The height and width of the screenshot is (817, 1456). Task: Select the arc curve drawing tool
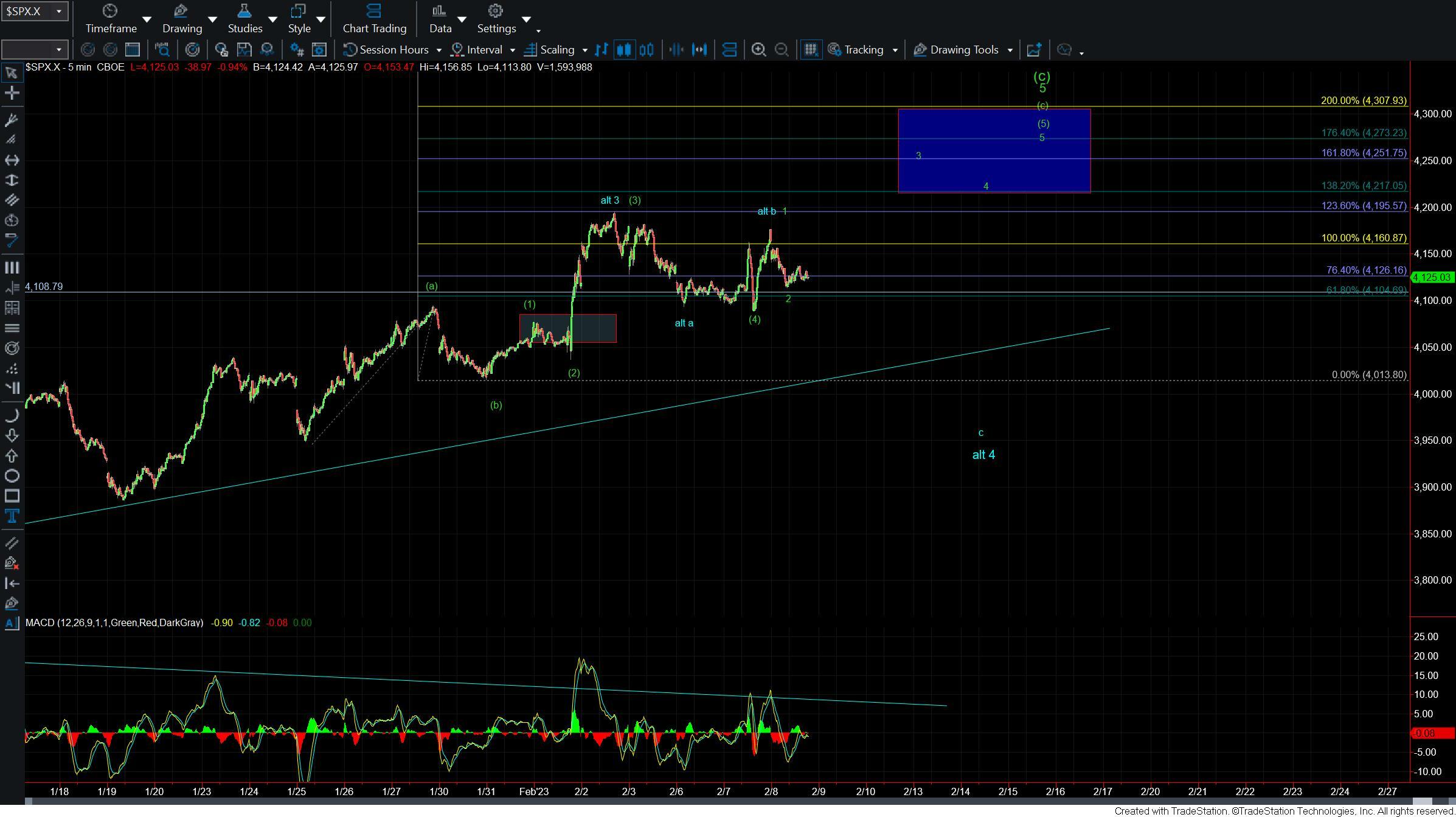point(12,416)
